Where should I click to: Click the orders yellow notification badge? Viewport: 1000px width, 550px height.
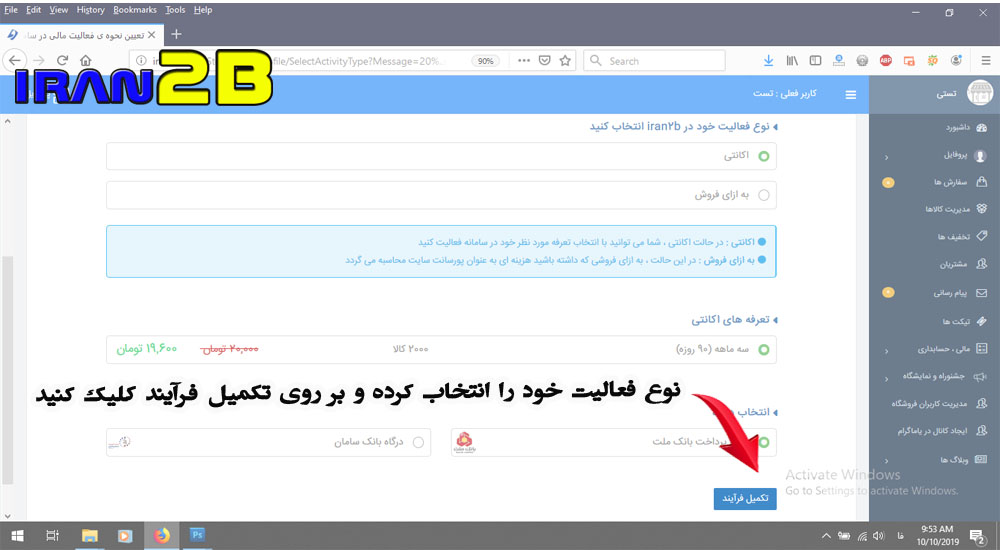click(x=888, y=182)
